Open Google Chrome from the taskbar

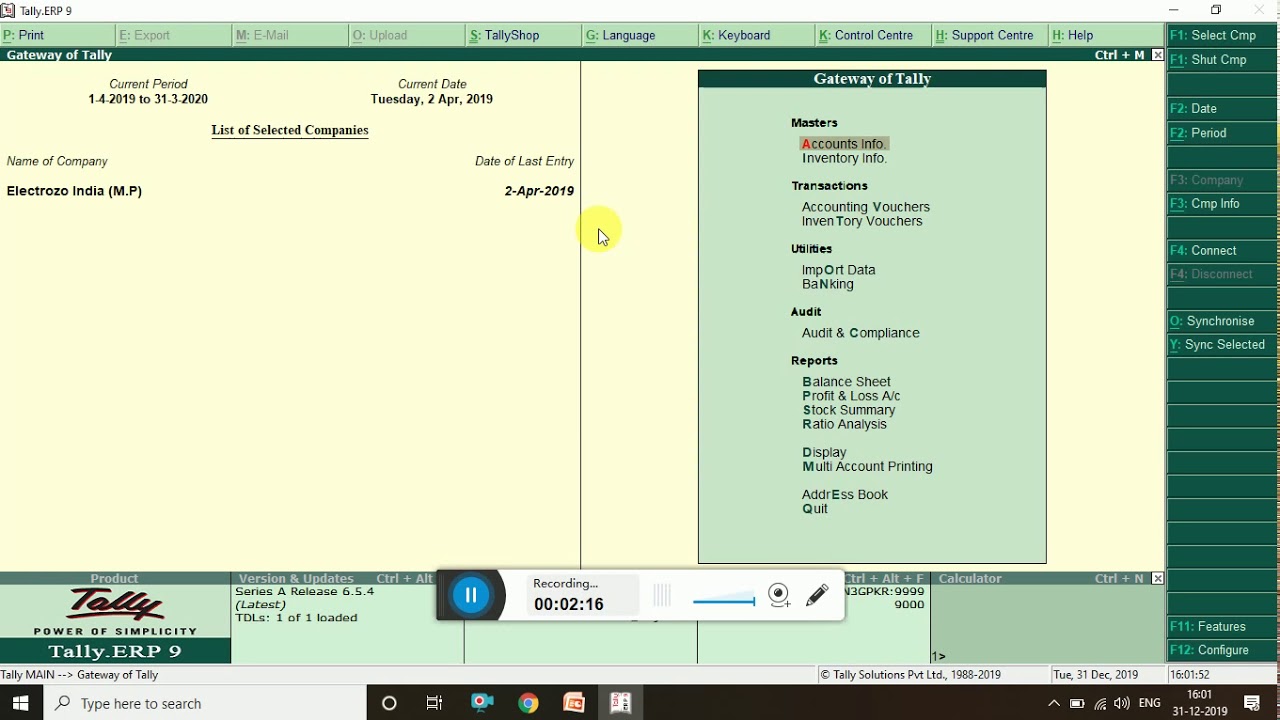point(528,703)
